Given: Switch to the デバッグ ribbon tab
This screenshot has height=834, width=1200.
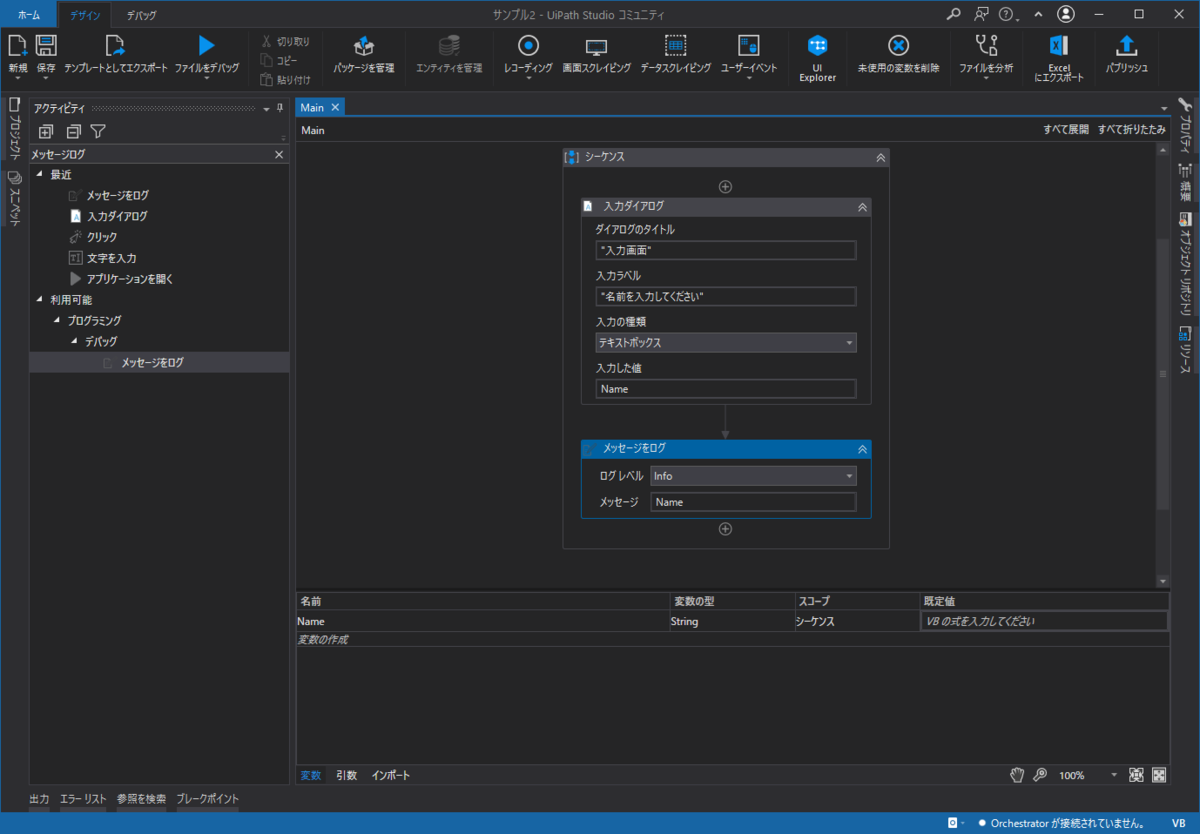Looking at the screenshot, I should click(x=141, y=15).
